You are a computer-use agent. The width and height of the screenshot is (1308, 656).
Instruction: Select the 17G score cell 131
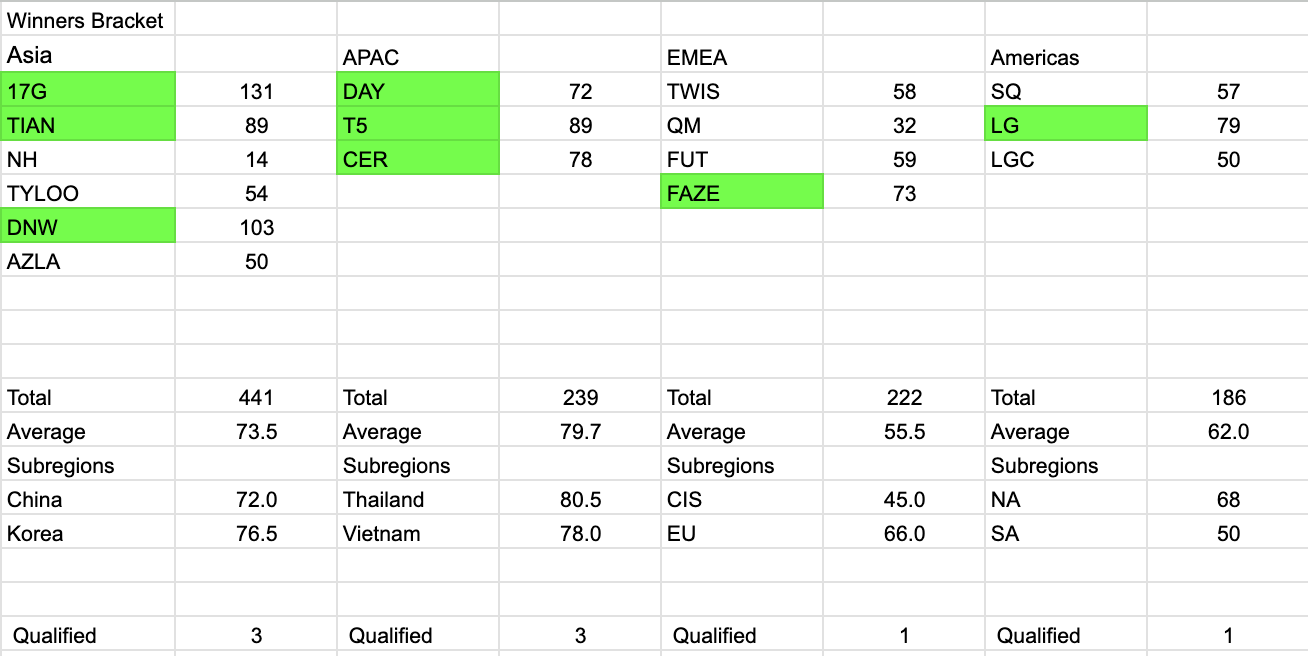(x=256, y=92)
